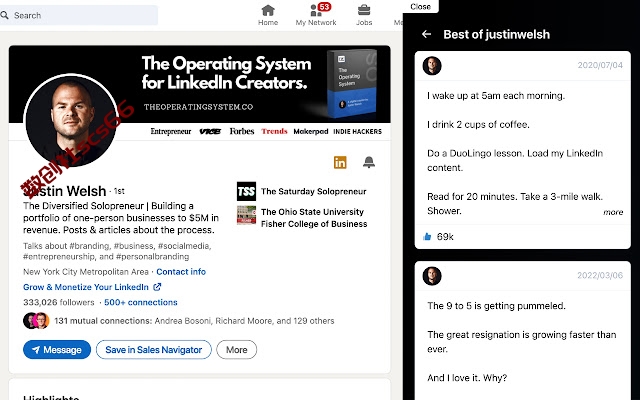Open The Saturday Solopreneur TSS logo
Image resolution: width=640 pixels, height=400 pixels.
(247, 191)
